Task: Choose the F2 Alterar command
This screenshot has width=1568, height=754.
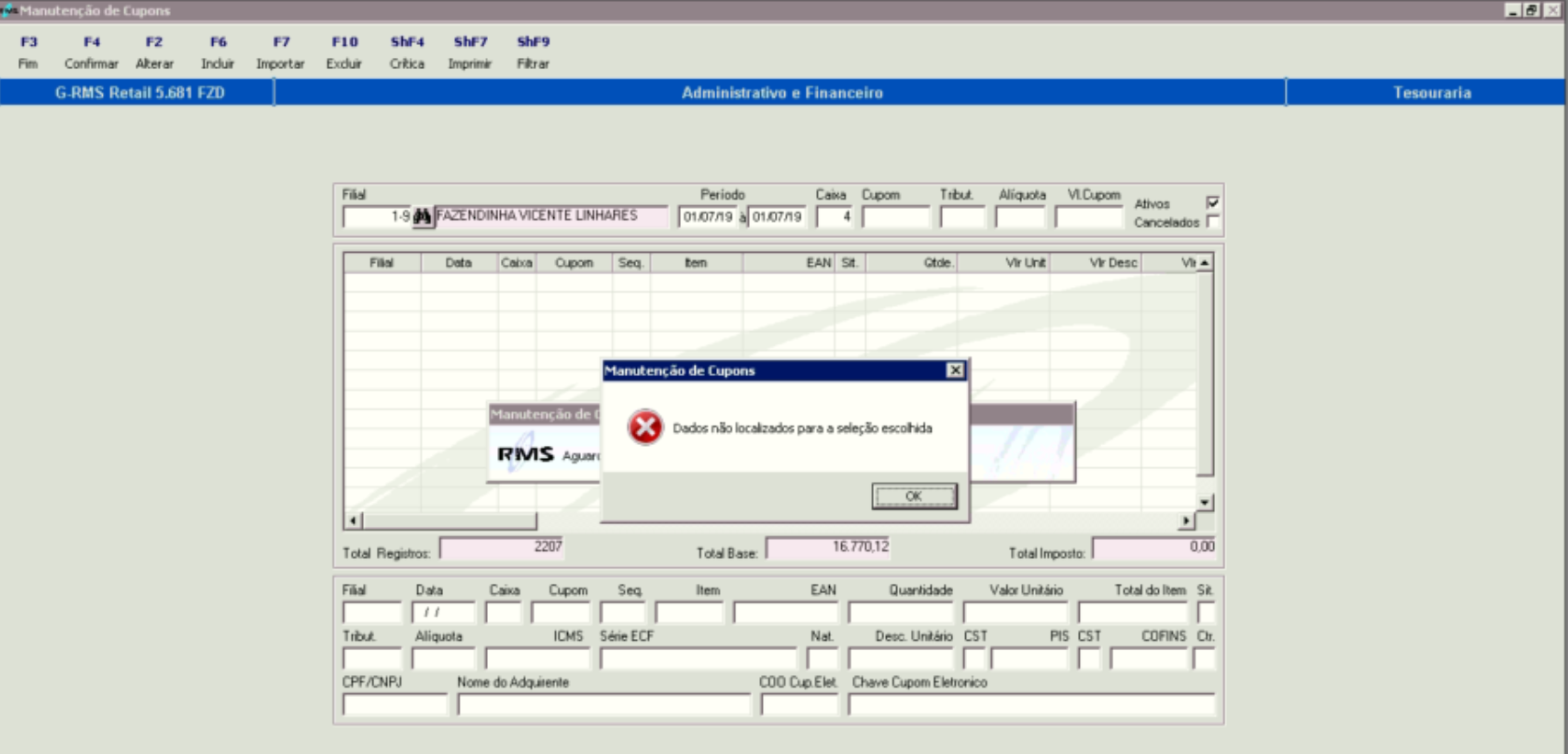Action: [154, 52]
